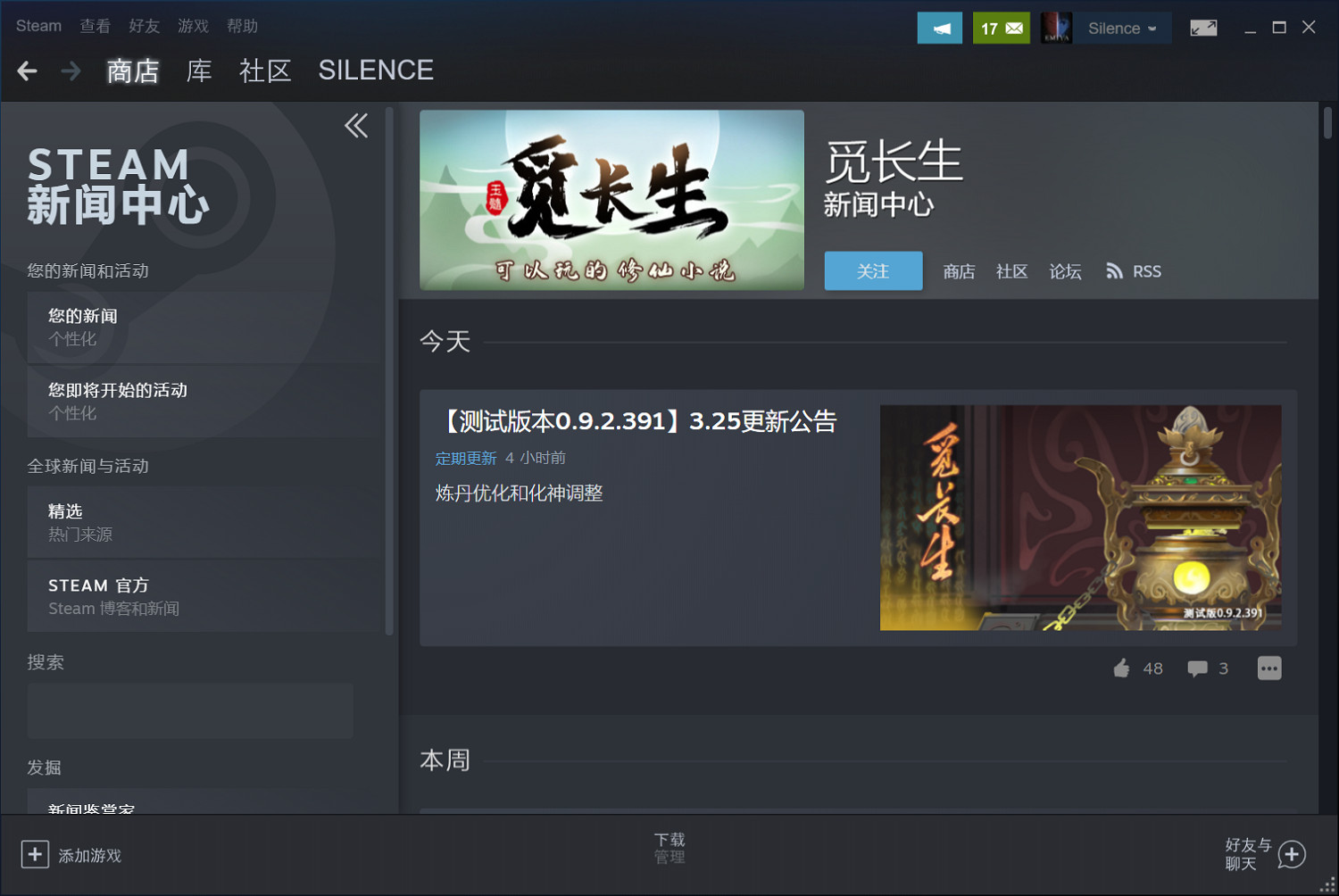Open the 查看 menu
Viewport: 1339px width, 896px height.
point(95,26)
